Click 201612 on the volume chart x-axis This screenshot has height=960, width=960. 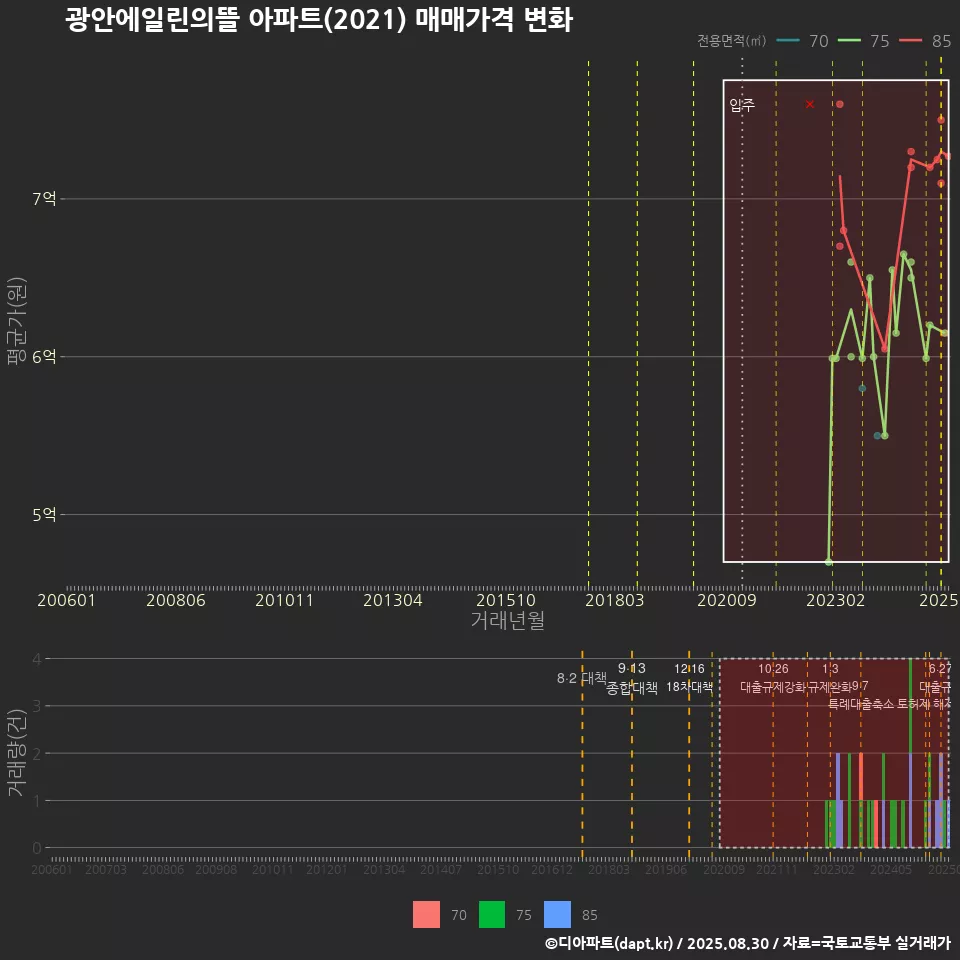(x=552, y=869)
